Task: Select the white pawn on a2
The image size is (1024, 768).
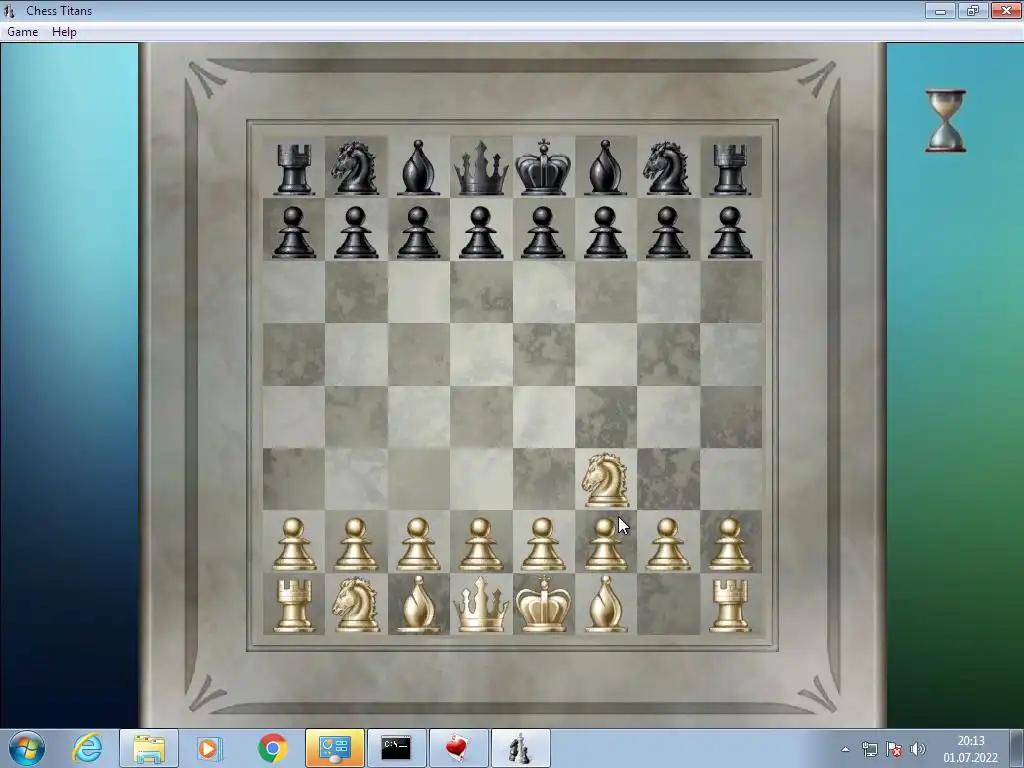Action: 293,544
